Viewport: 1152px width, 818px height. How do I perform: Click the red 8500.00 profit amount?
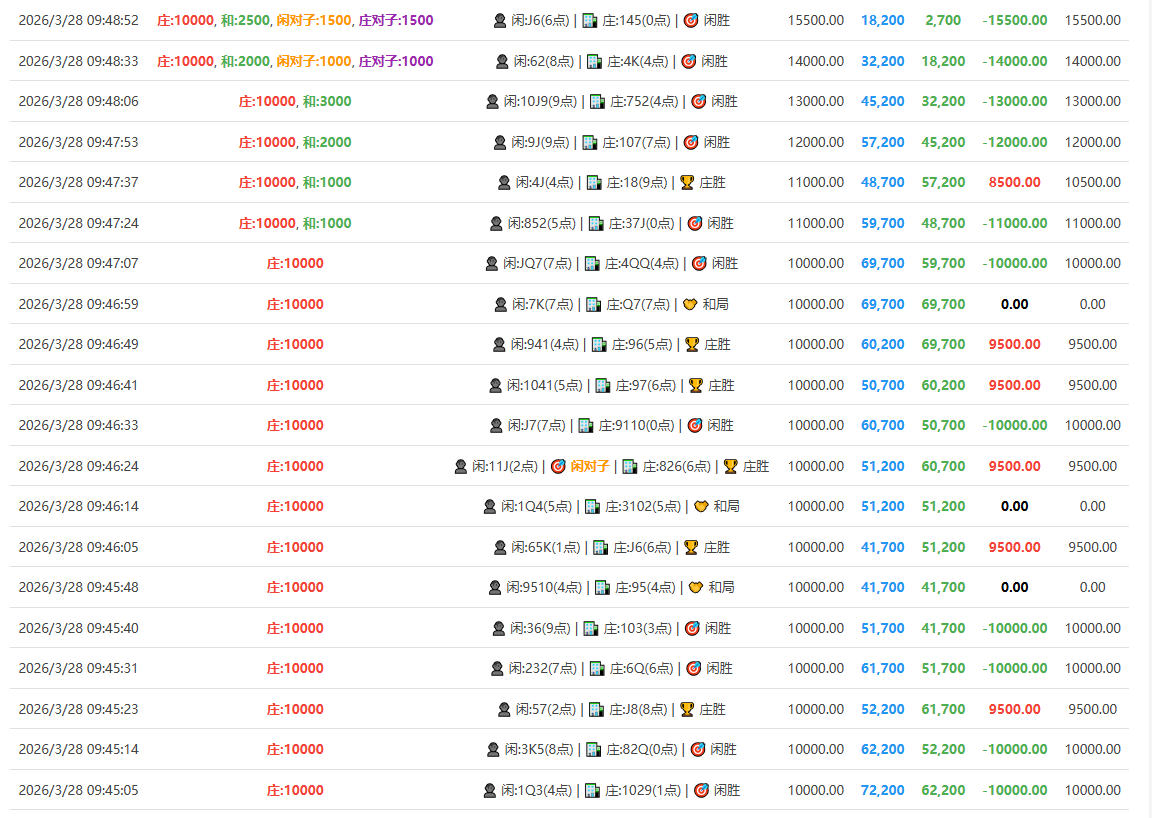tap(1014, 183)
